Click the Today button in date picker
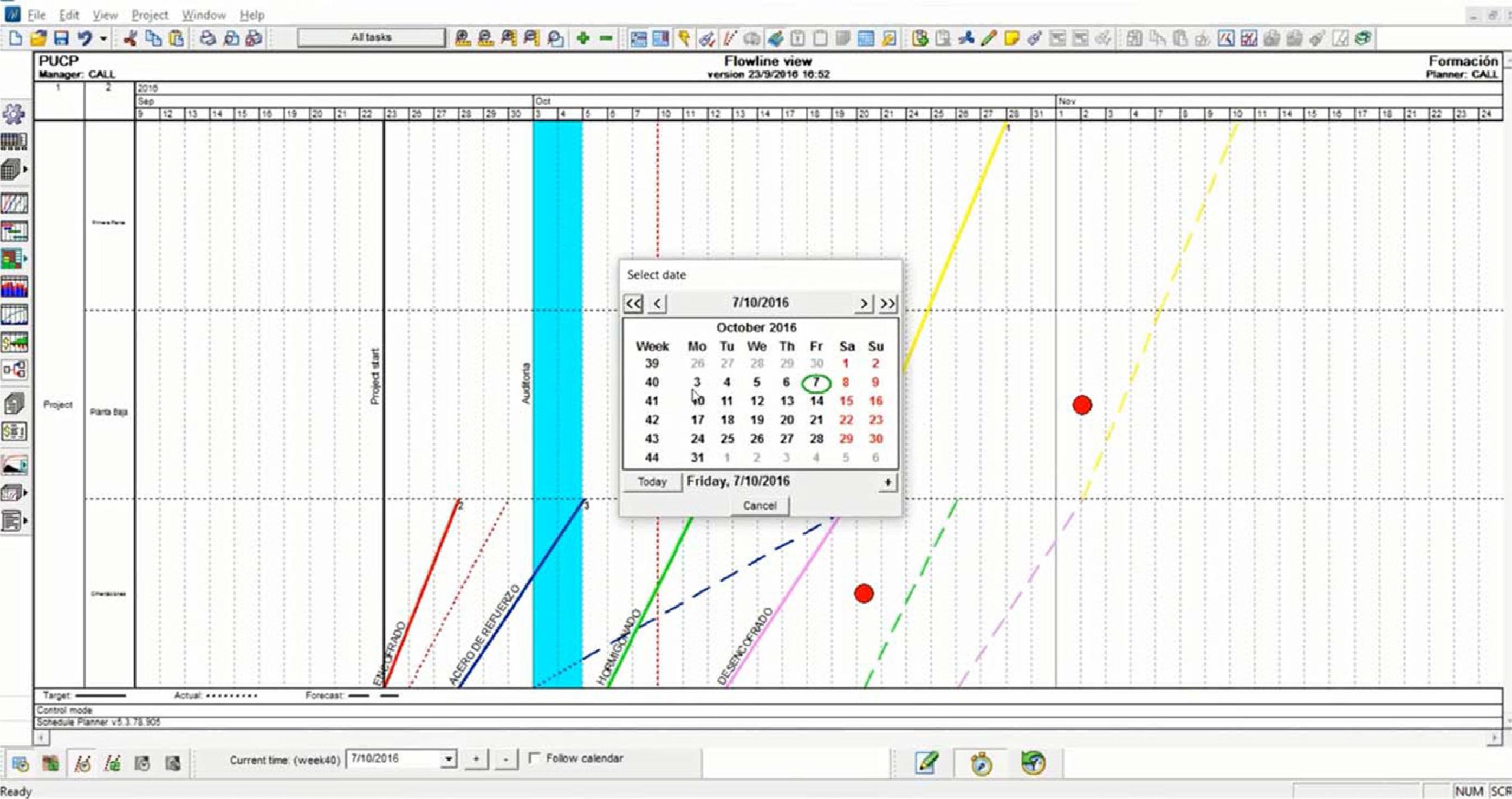1512x799 pixels. (652, 482)
